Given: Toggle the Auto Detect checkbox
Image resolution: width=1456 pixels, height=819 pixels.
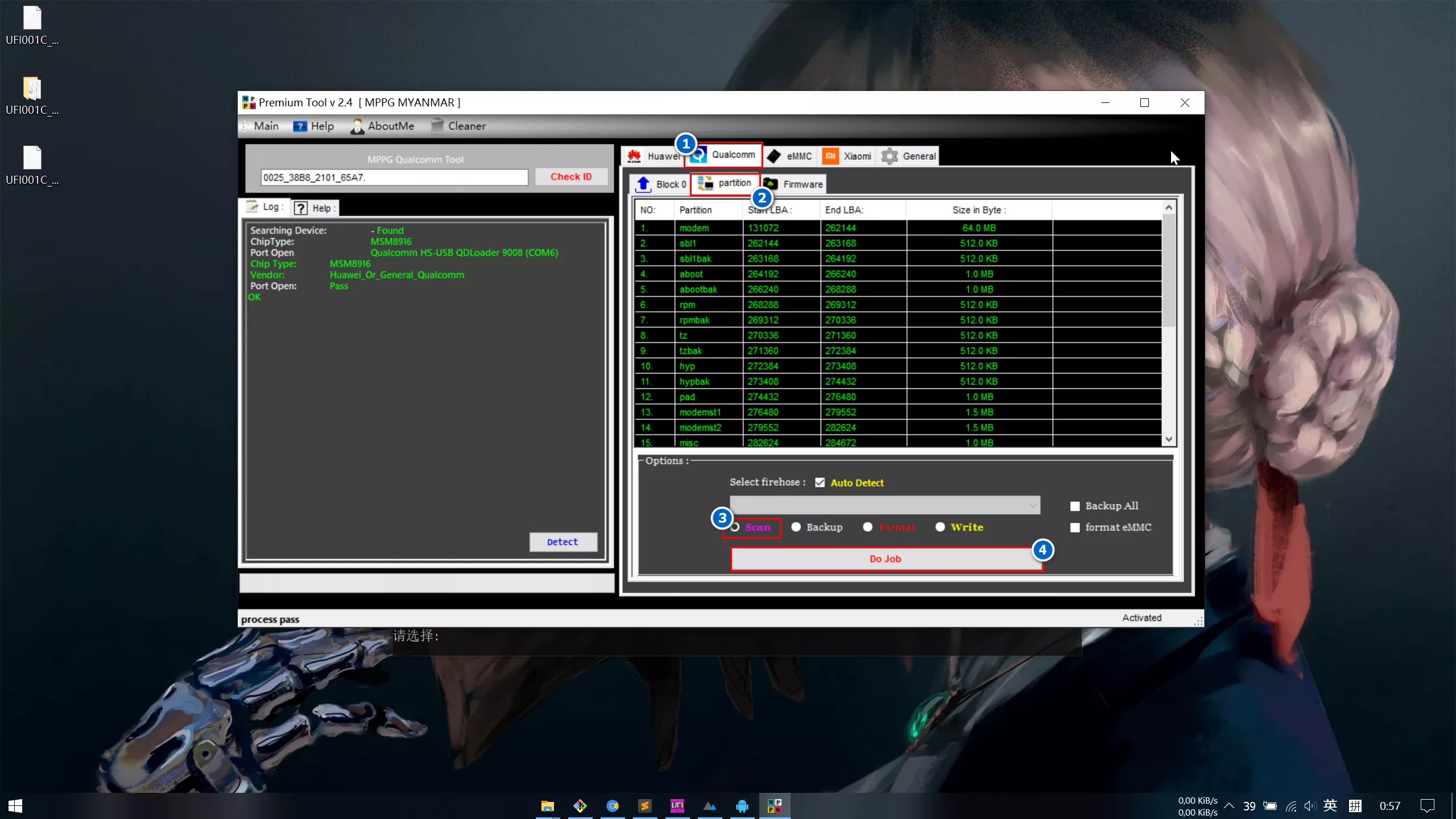Looking at the screenshot, I should pyautogui.click(x=820, y=482).
